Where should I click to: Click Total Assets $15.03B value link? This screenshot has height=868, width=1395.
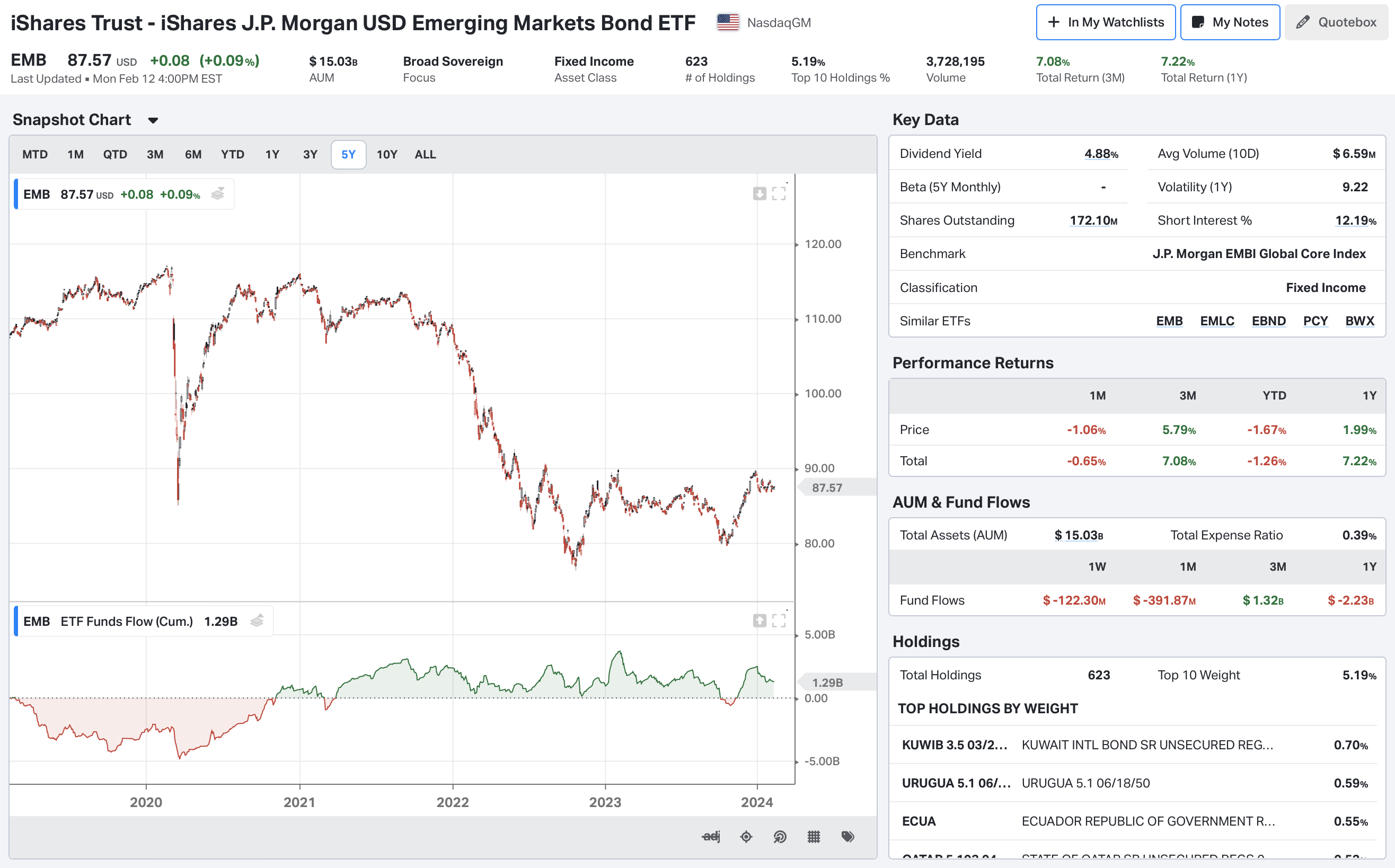pos(1079,535)
